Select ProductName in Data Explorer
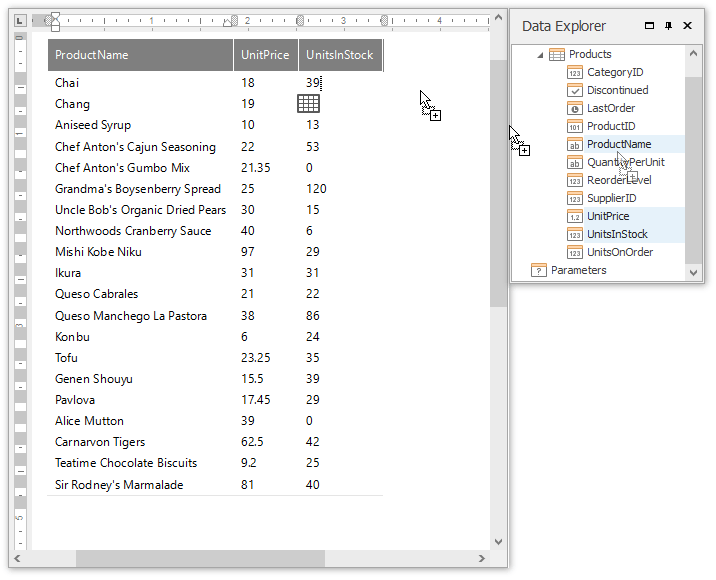Screen dimensions: 716x580 pos(618,144)
